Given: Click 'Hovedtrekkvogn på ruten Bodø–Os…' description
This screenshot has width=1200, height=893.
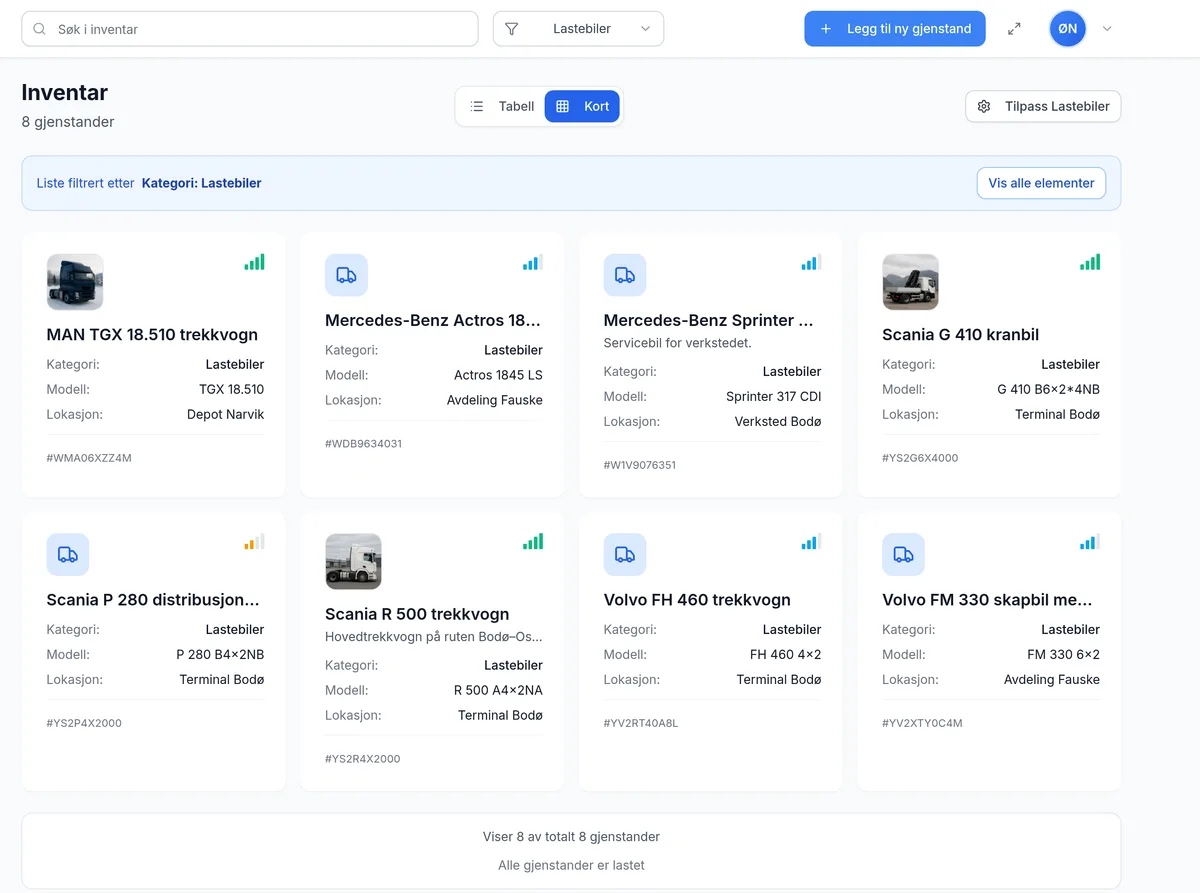Looking at the screenshot, I should tap(434, 636).
